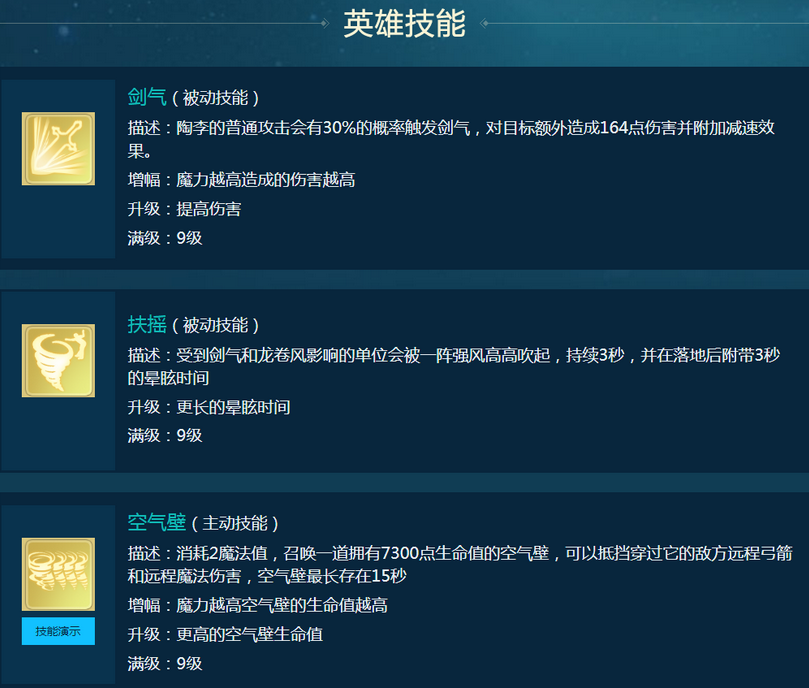Click 增幅：魔力越高空气壁的生命值越高 line
809x688 pixels.
[x=257, y=605]
